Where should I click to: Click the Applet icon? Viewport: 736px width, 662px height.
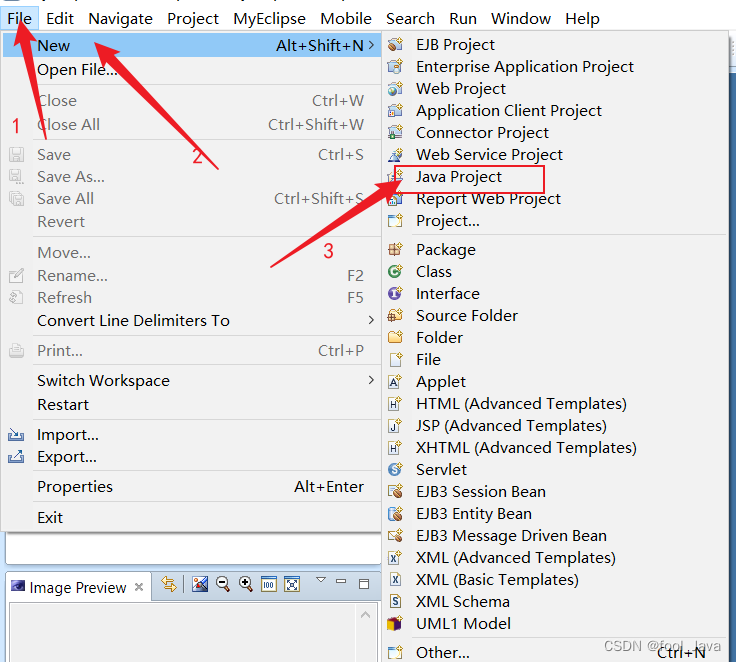coord(395,382)
